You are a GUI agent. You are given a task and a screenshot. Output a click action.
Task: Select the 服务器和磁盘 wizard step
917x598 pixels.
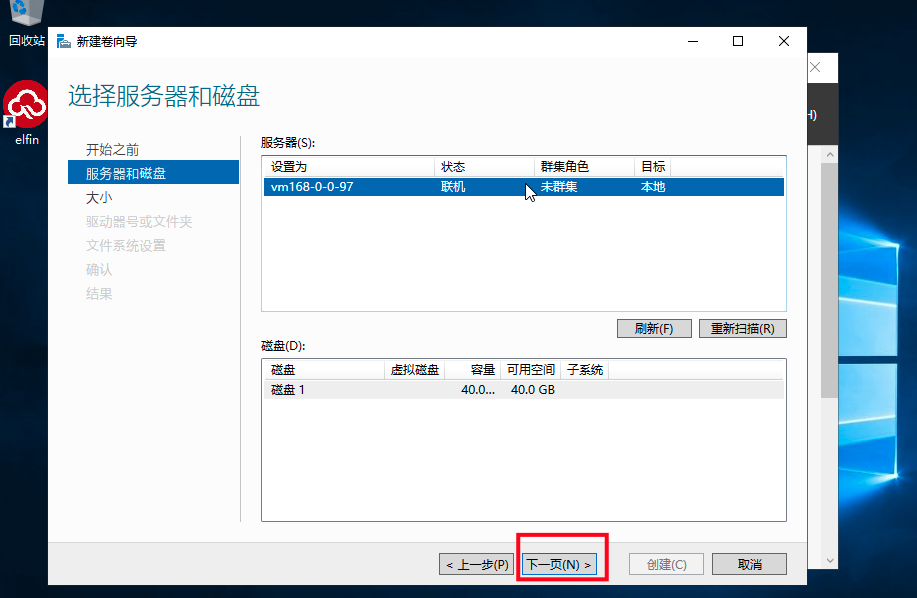click(x=153, y=172)
